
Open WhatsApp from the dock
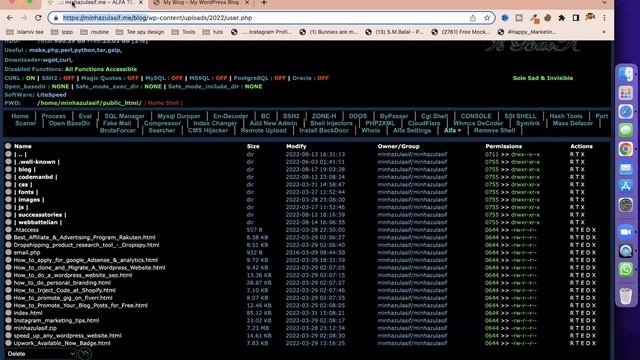point(626,270)
